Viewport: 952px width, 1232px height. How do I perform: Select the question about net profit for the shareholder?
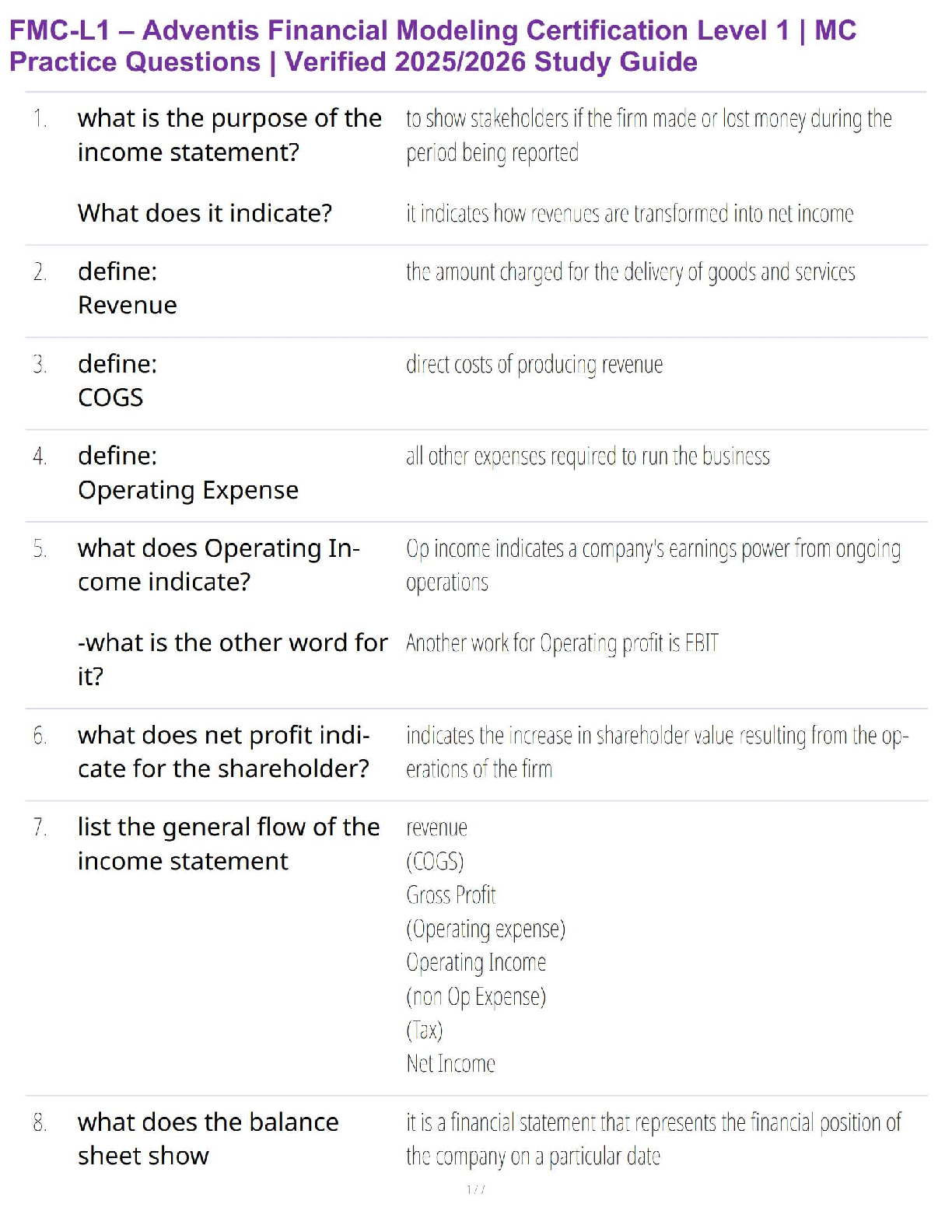coord(223,752)
